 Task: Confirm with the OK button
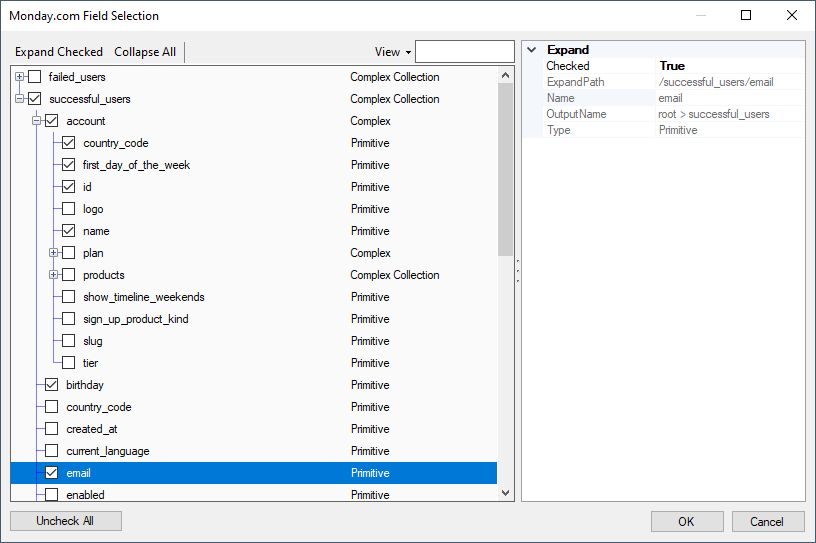click(687, 522)
